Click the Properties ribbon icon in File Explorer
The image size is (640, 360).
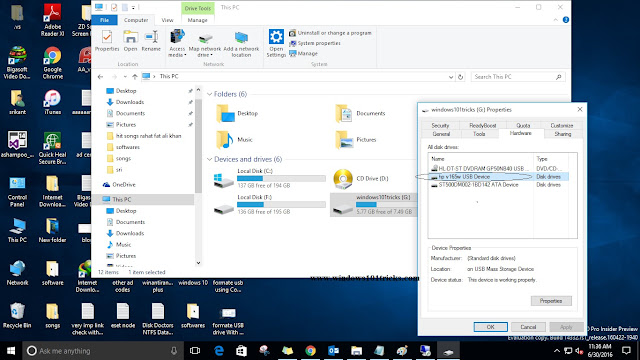coord(107,41)
